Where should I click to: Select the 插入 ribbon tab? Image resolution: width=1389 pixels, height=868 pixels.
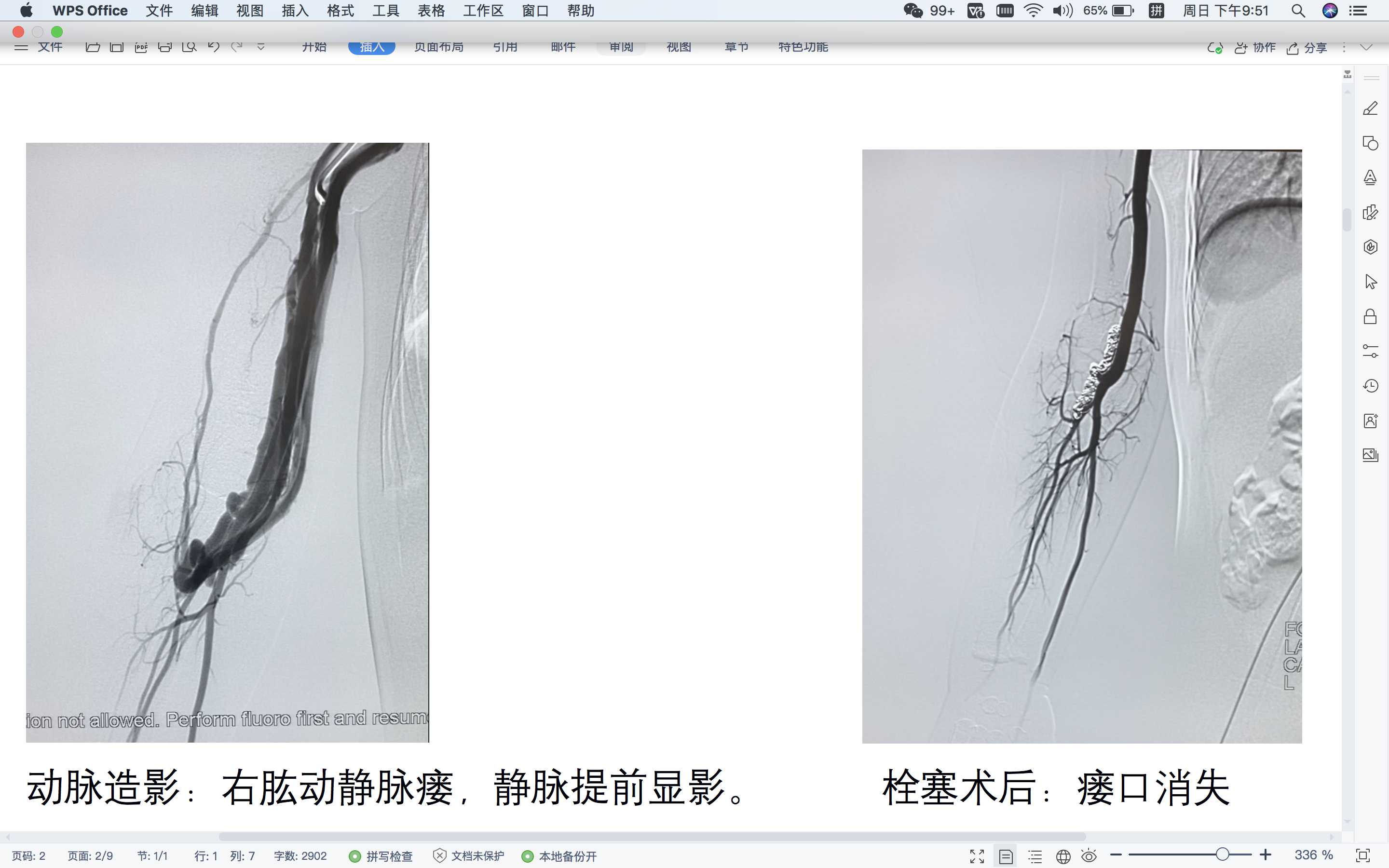point(371,47)
